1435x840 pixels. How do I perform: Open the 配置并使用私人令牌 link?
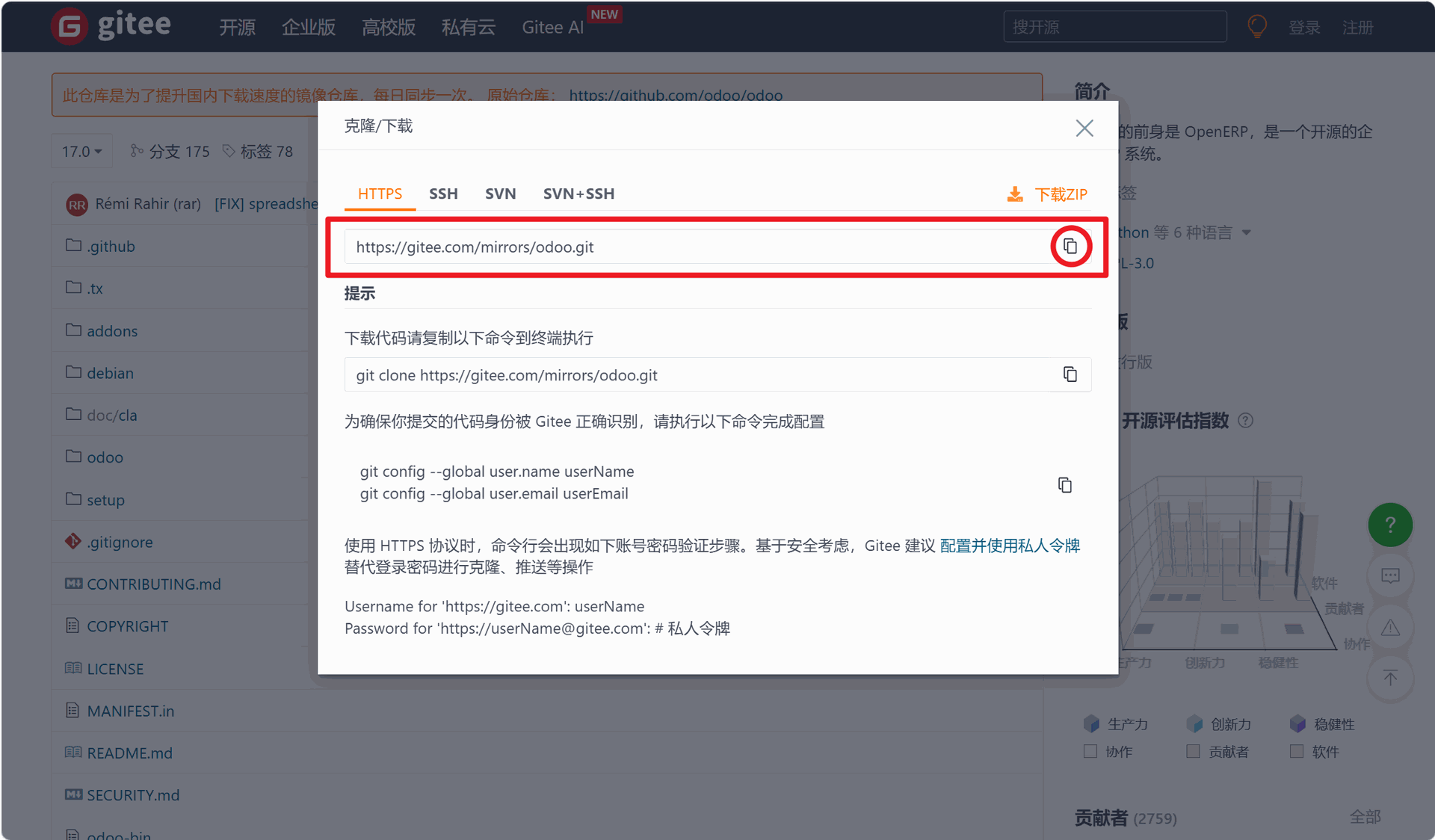tap(1010, 546)
